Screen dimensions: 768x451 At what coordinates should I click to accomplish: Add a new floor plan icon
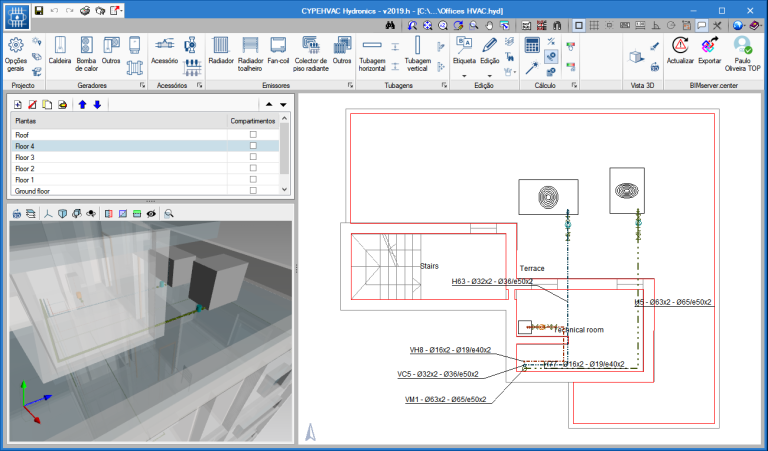(x=18, y=104)
